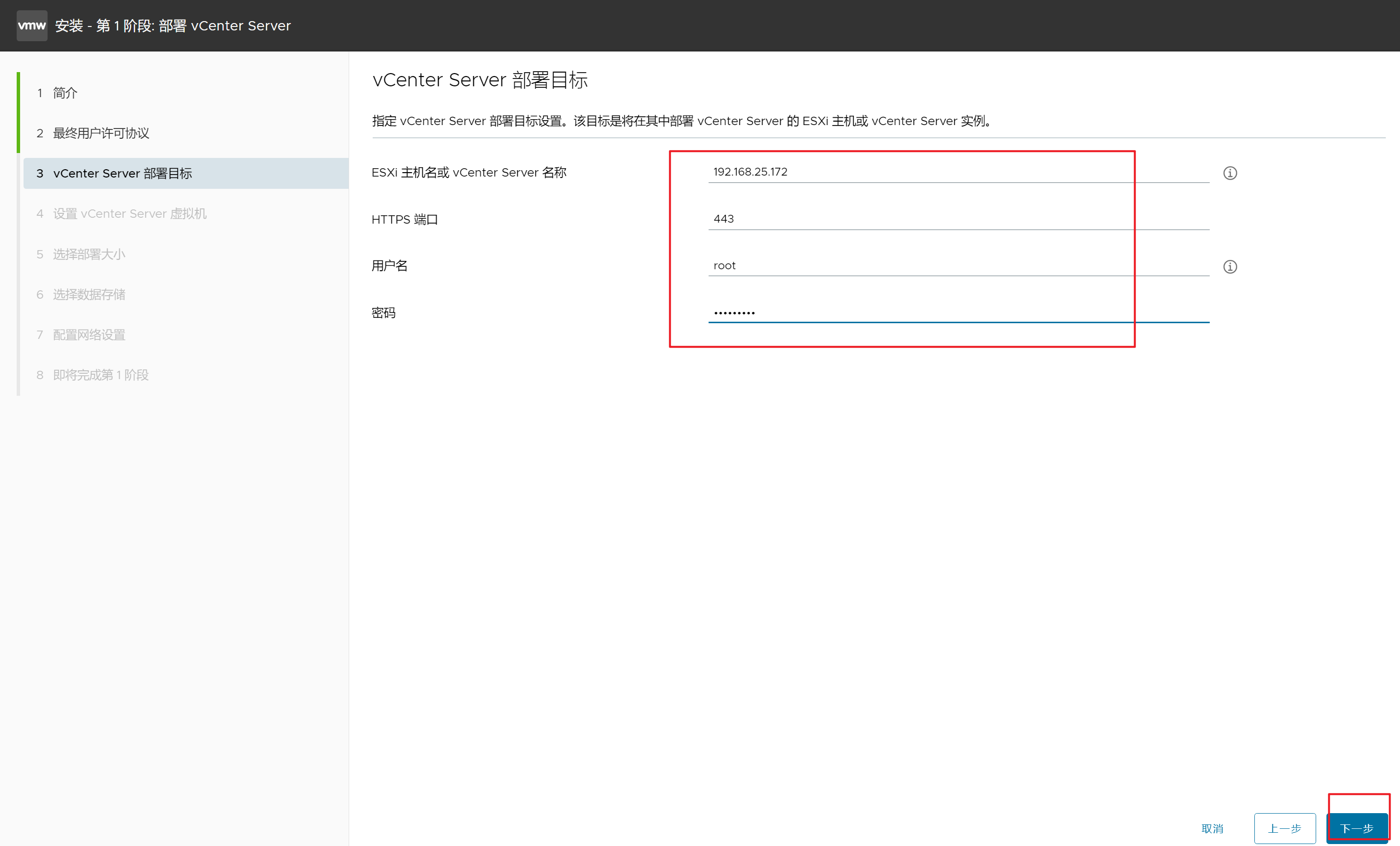Click info icon beside ESXi host name field
Screen dimensions: 1400x846
pos(1229,173)
